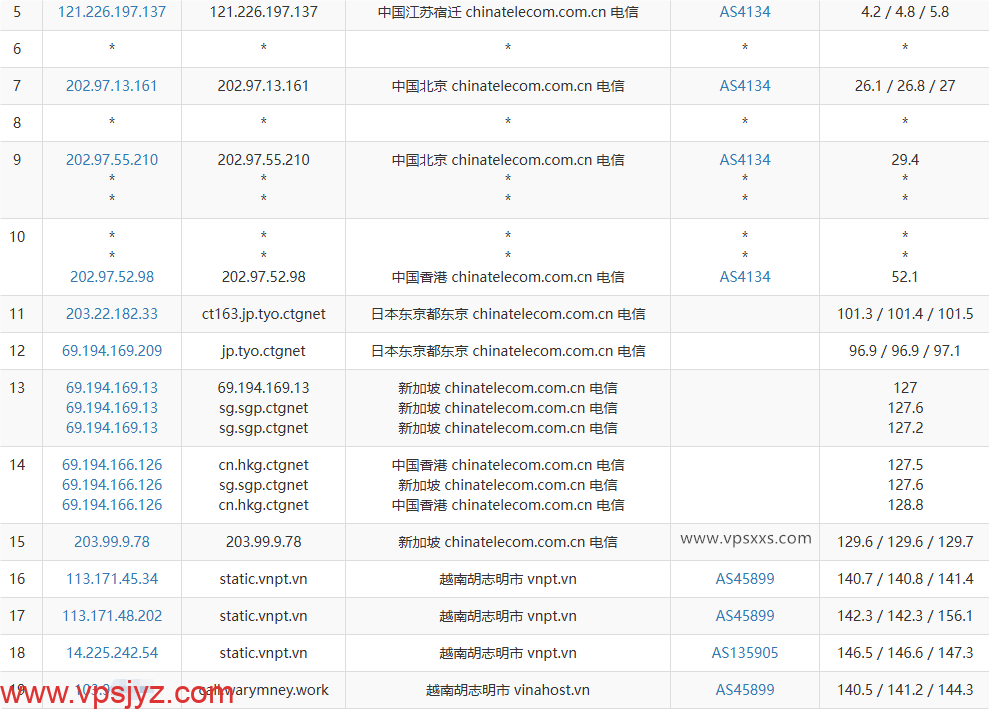
Task: Click IP link 203.99.9.78 at hop 15
Action: (111, 542)
